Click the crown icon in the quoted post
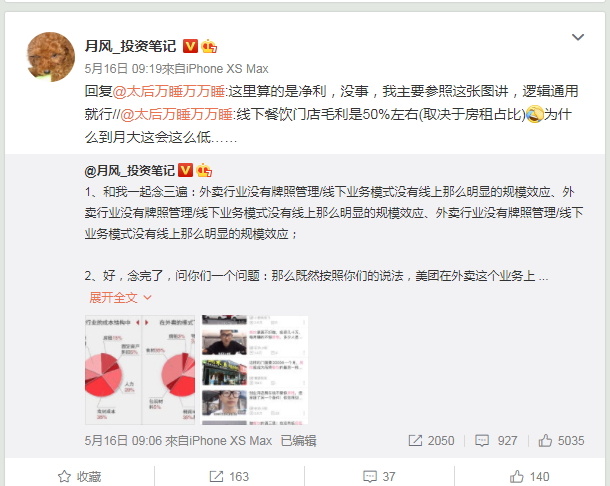Image resolution: width=610 pixels, height=486 pixels. tap(204, 170)
